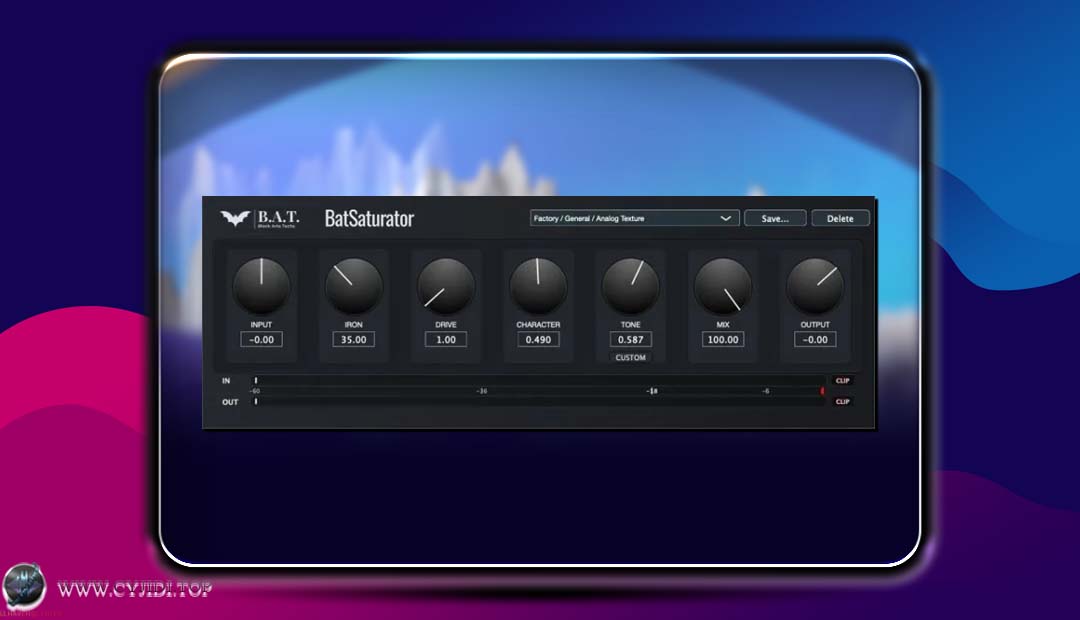Select the CHARACTER knob
Screen dimensions: 1080x620
click(x=538, y=284)
